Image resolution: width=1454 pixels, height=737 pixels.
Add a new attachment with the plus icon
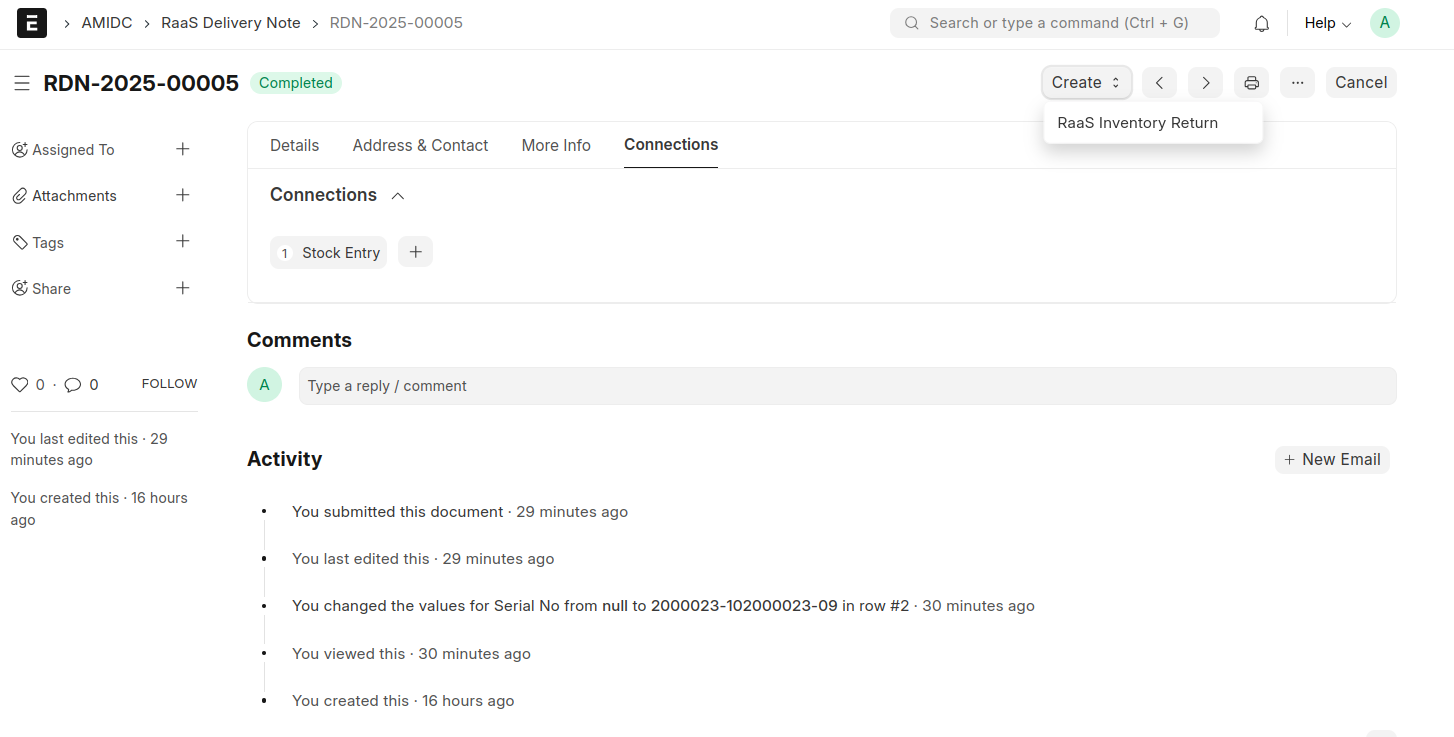tap(183, 195)
